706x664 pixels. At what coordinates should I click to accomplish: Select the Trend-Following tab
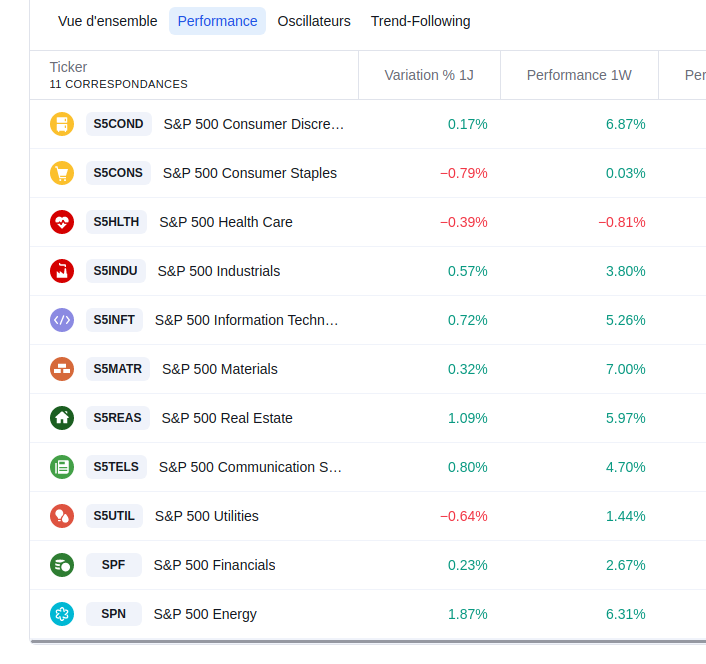click(420, 21)
